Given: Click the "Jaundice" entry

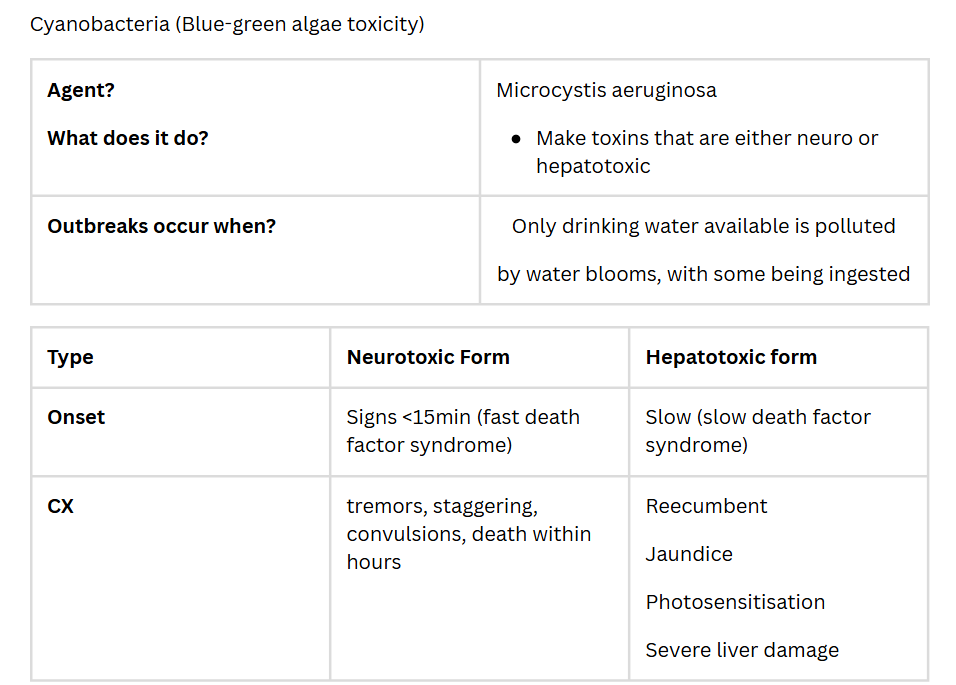Looking at the screenshot, I should click(x=689, y=554).
